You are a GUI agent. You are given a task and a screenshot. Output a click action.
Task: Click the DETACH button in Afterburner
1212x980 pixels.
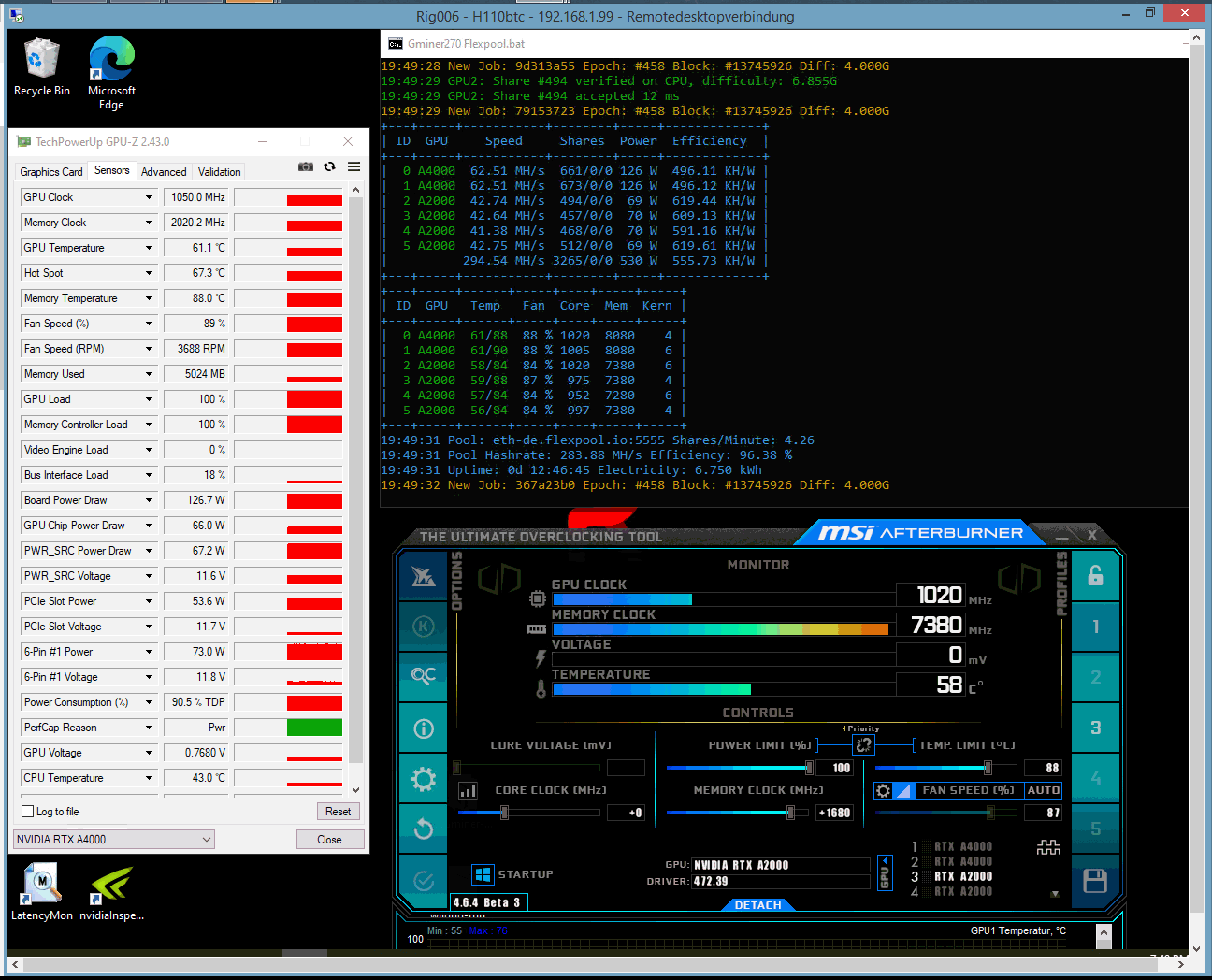point(757,905)
